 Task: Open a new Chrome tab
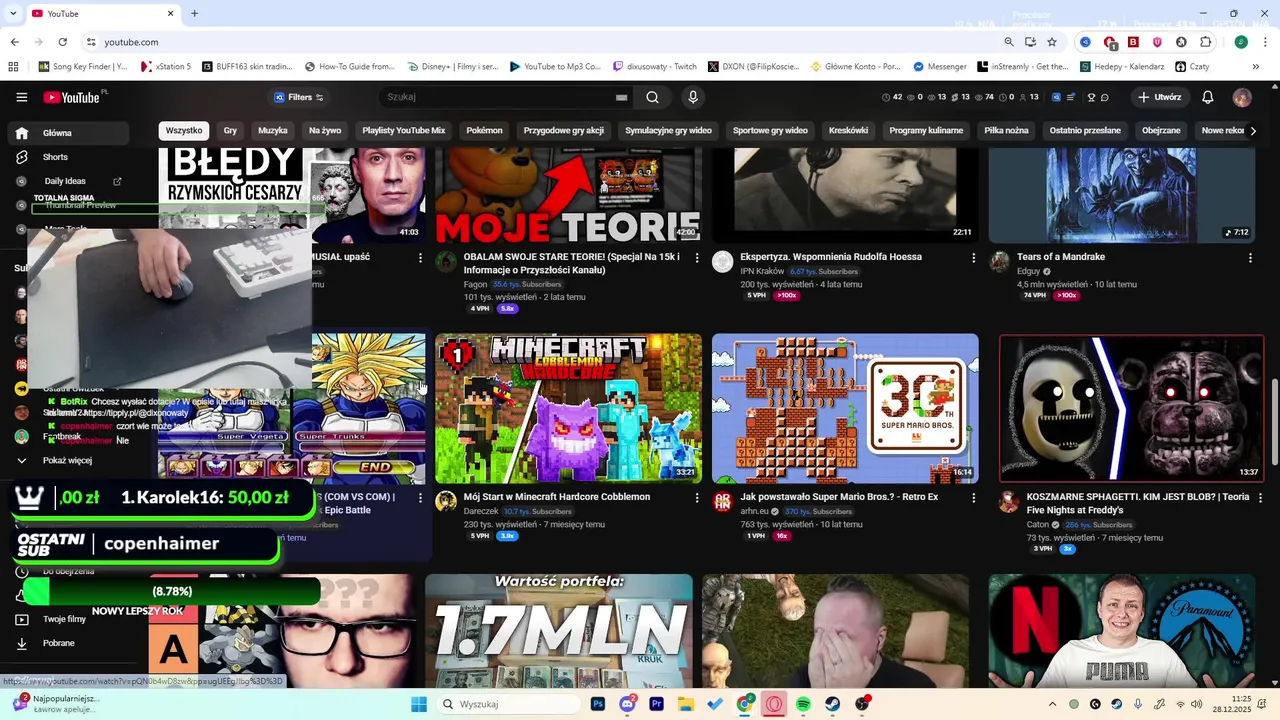pyautogui.click(x=194, y=14)
